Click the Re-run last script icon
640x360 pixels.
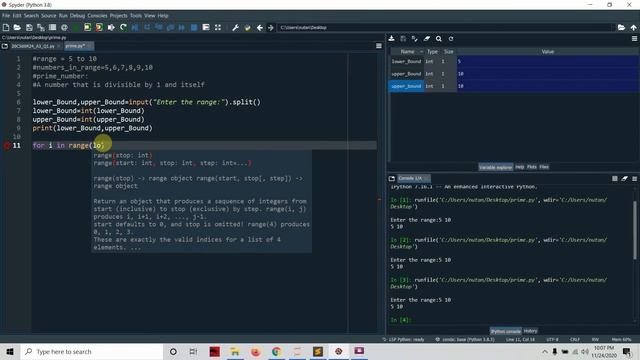(123, 27)
